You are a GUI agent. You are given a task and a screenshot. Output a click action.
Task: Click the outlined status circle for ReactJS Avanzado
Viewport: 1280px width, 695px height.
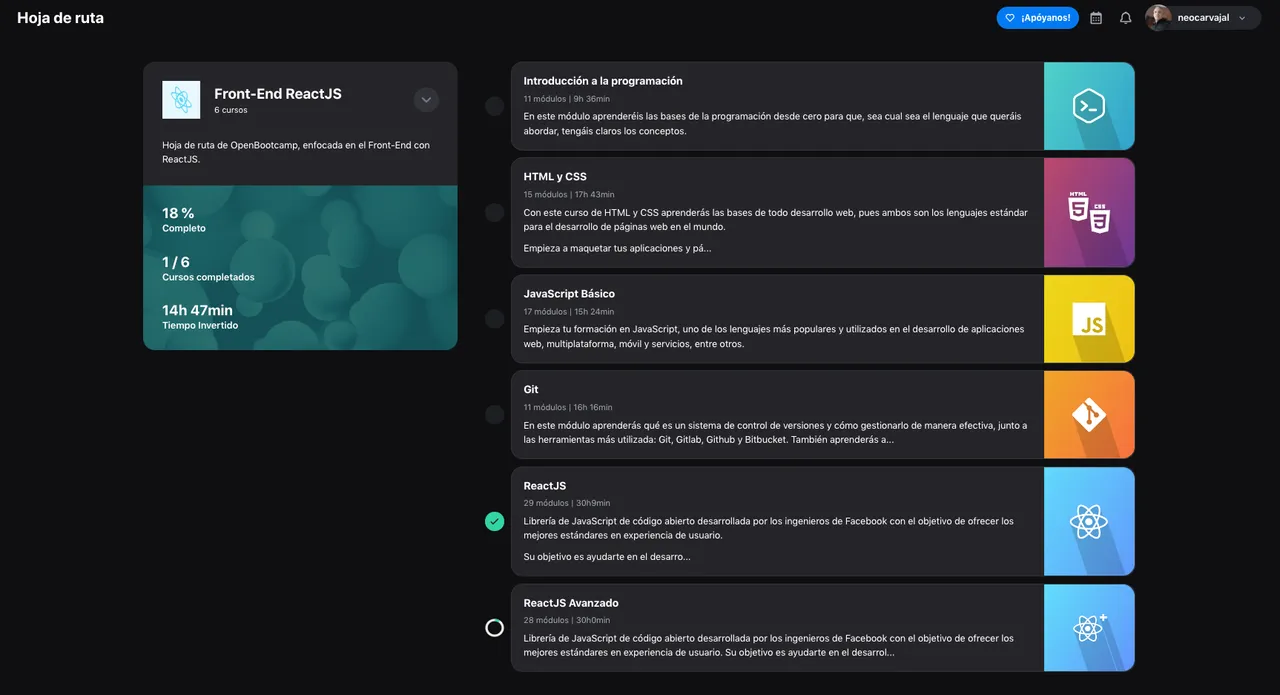pos(494,628)
